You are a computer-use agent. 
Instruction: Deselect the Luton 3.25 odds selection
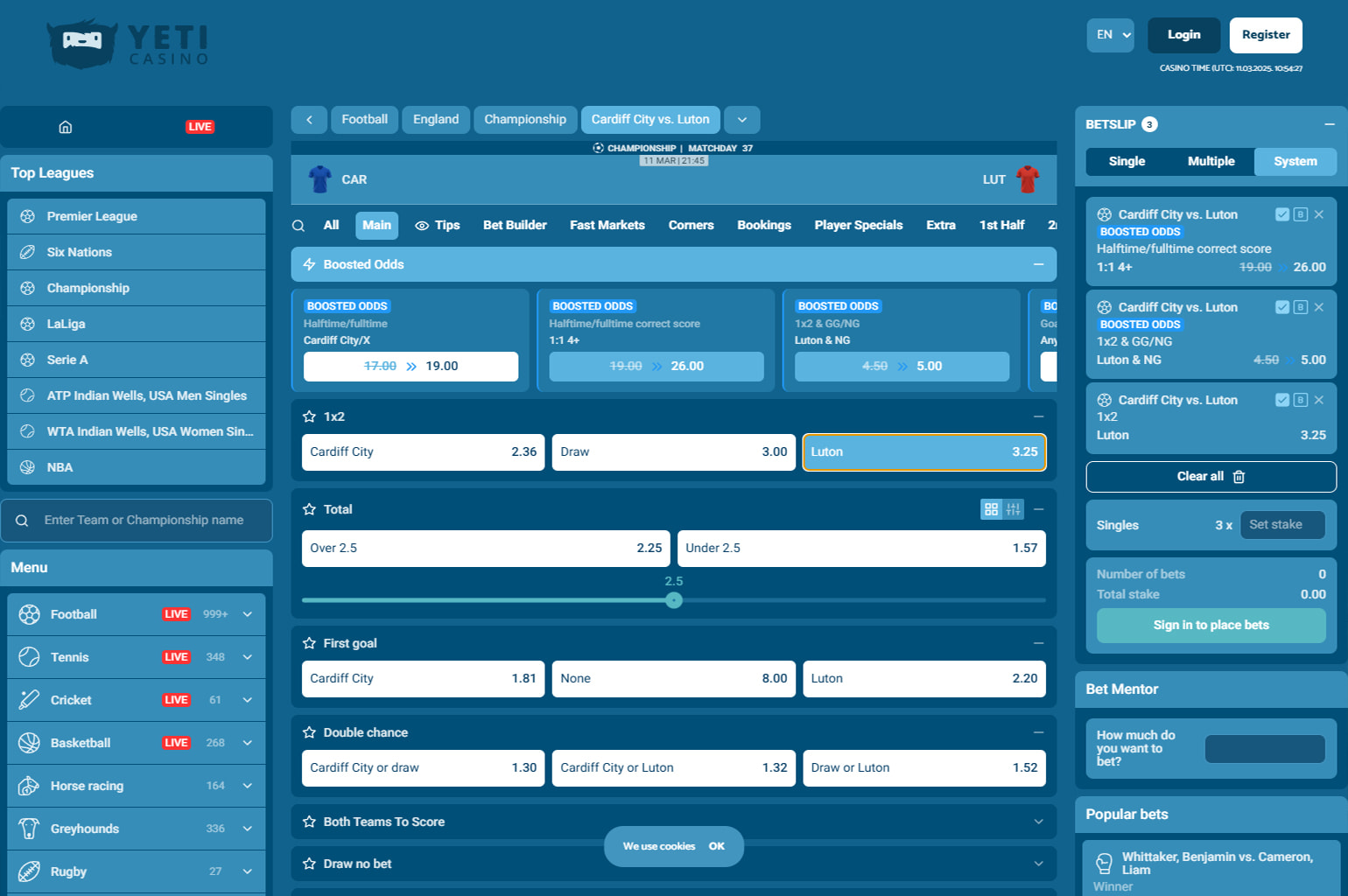pyautogui.click(x=924, y=452)
